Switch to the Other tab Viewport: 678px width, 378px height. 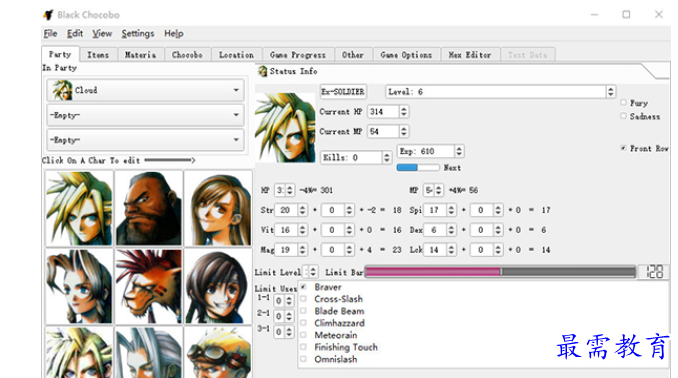pyautogui.click(x=353, y=55)
